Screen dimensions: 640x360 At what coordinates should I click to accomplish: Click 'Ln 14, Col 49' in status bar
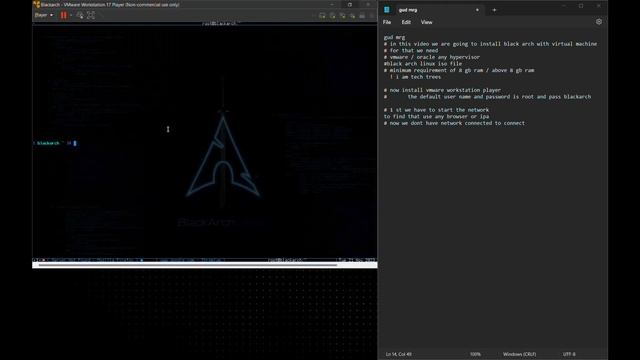point(399,354)
